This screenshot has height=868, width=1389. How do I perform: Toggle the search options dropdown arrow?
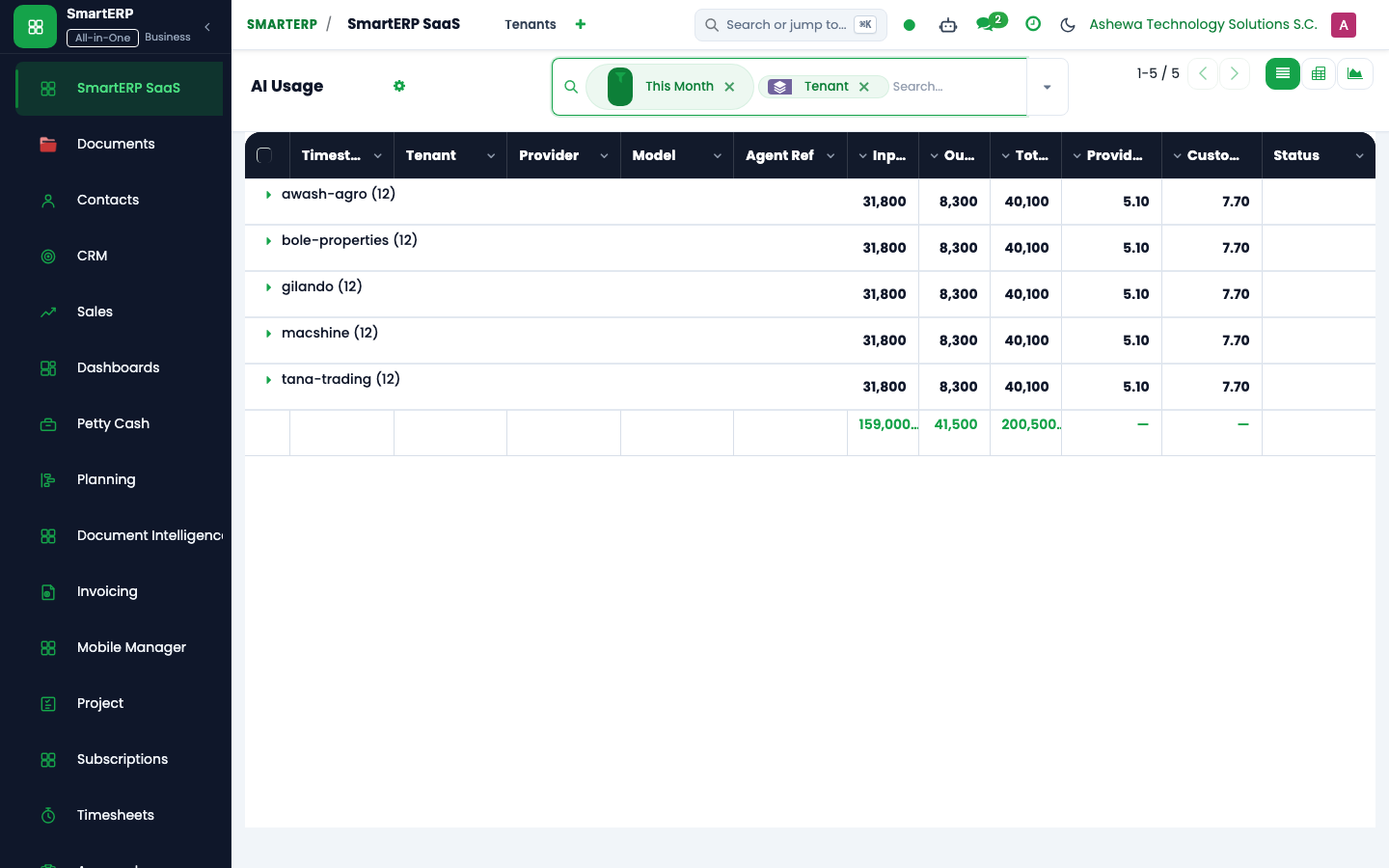1048,87
